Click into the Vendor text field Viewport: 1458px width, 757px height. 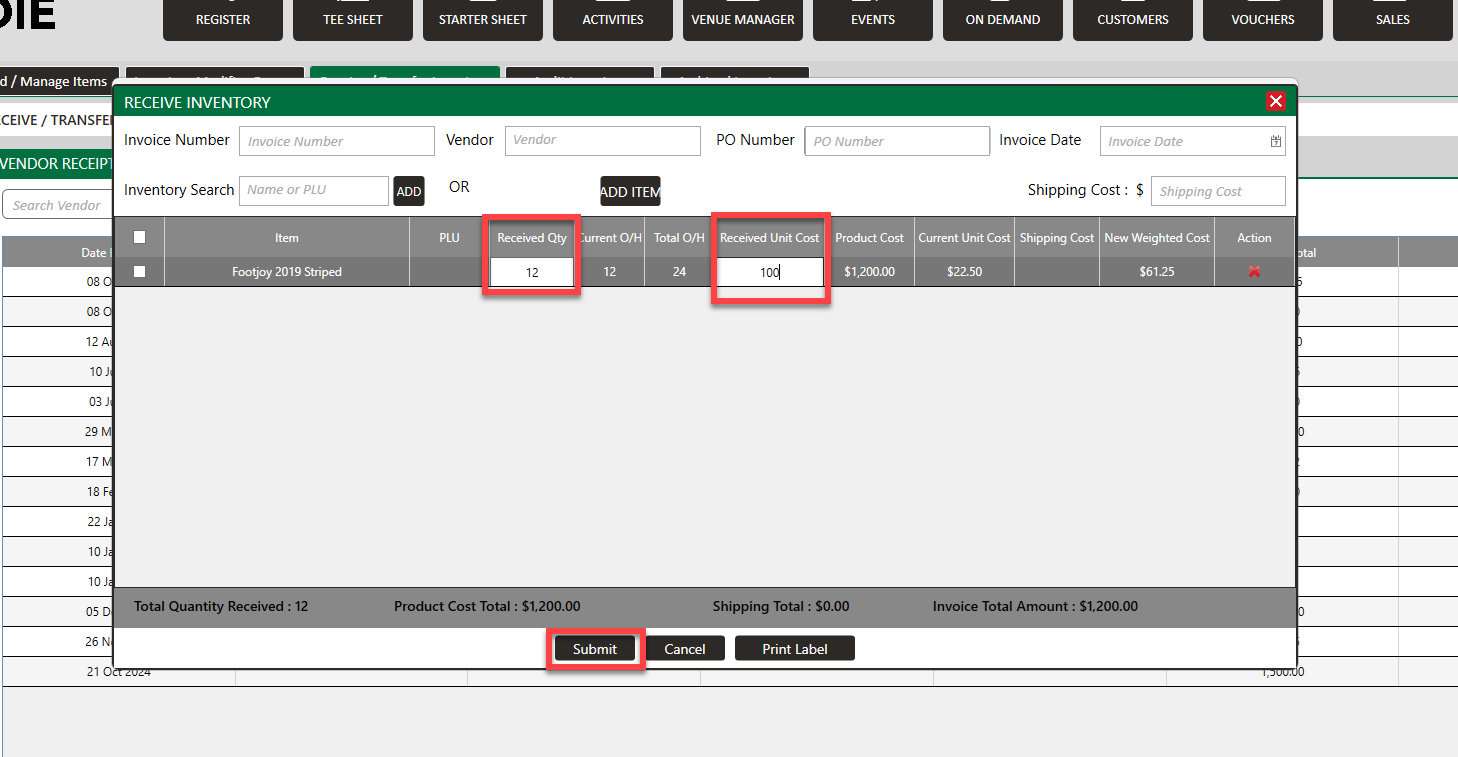click(602, 141)
